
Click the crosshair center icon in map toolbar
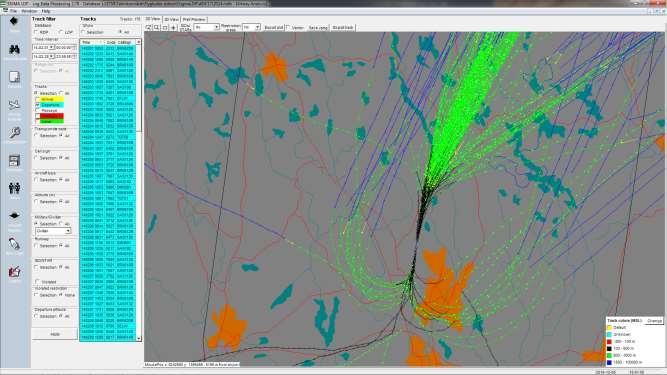point(174,28)
